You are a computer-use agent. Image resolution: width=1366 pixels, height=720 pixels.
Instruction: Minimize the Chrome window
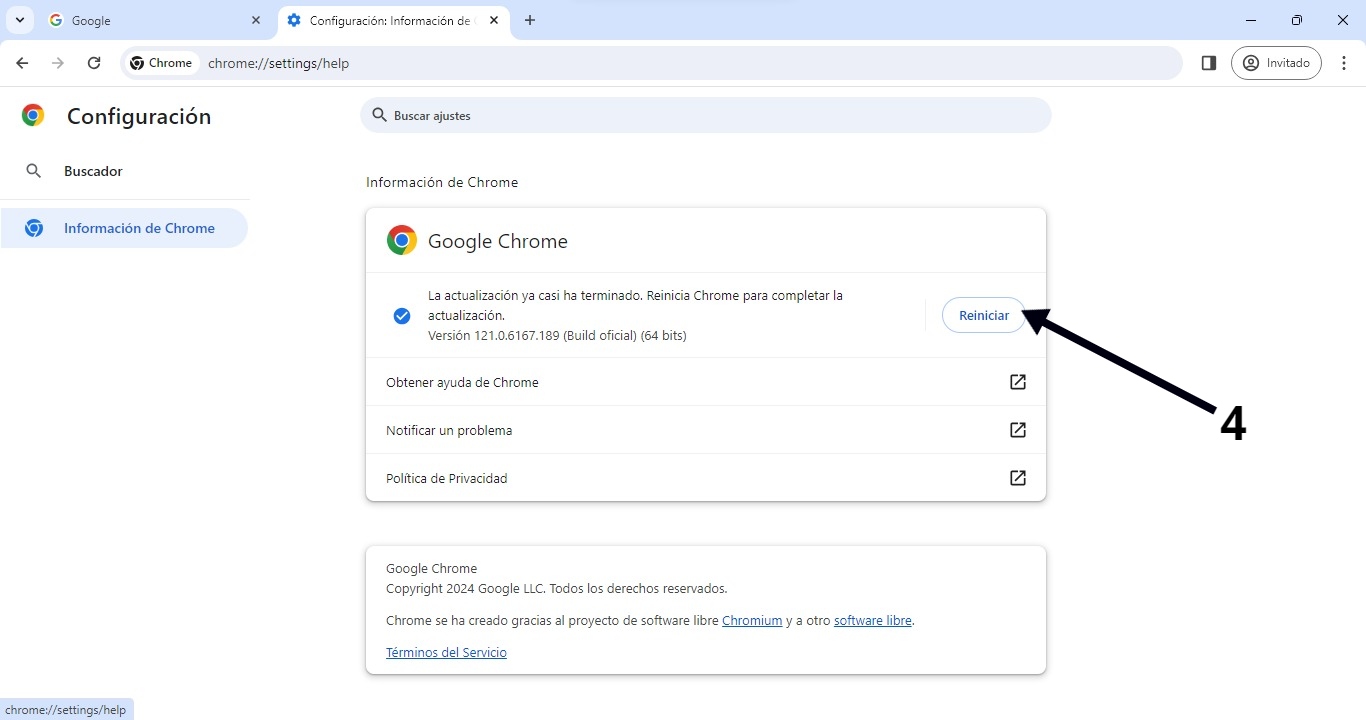pos(1251,20)
